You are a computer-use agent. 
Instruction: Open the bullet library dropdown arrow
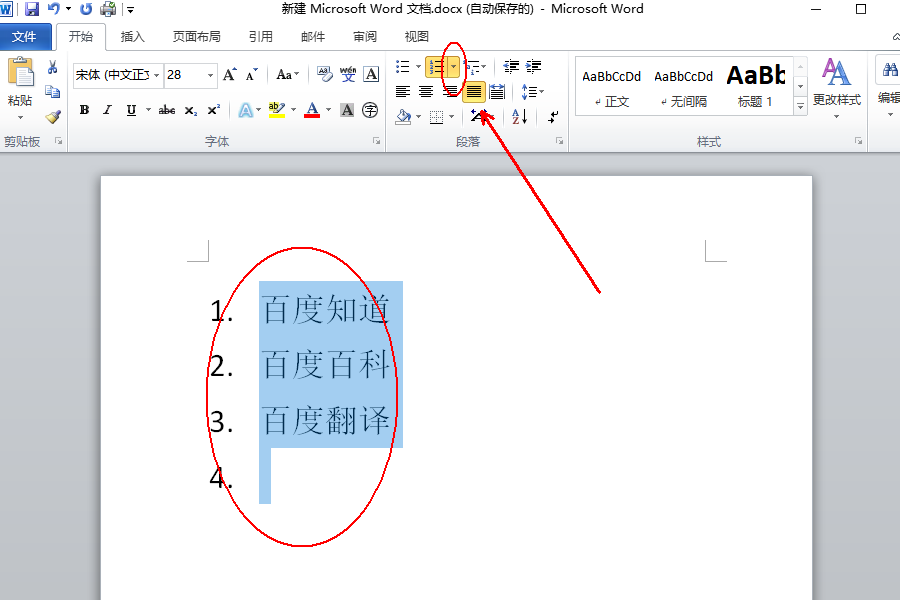click(418, 67)
